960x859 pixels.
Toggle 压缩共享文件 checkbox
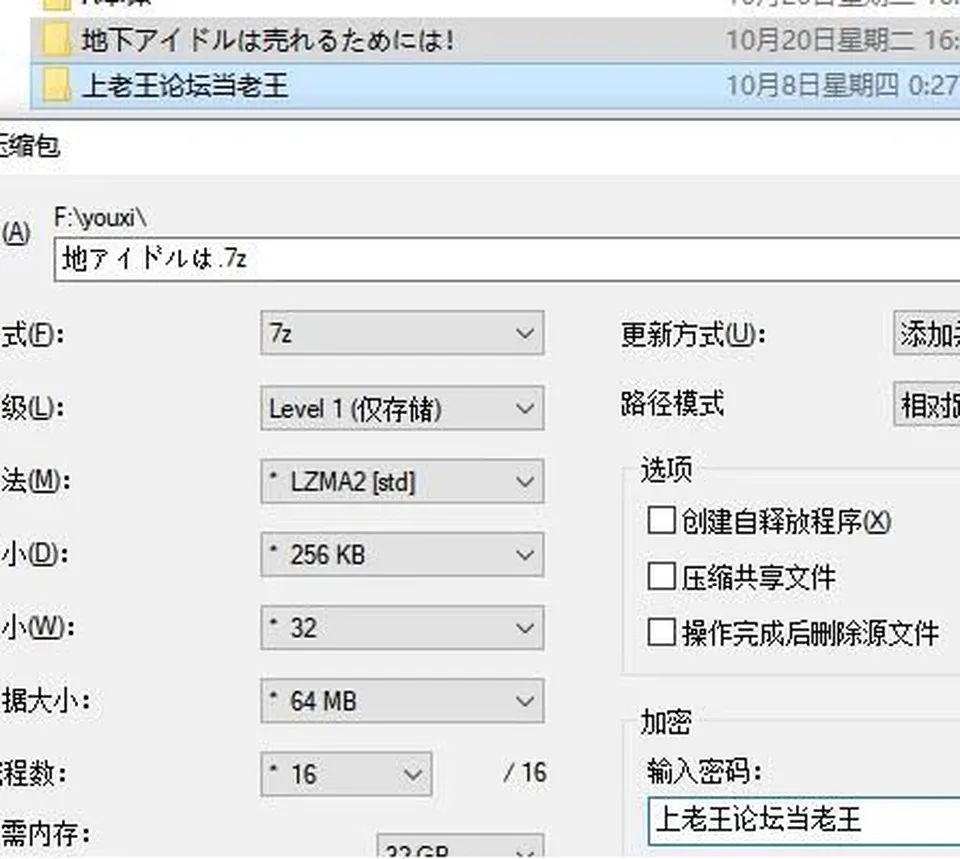[x=661, y=577]
